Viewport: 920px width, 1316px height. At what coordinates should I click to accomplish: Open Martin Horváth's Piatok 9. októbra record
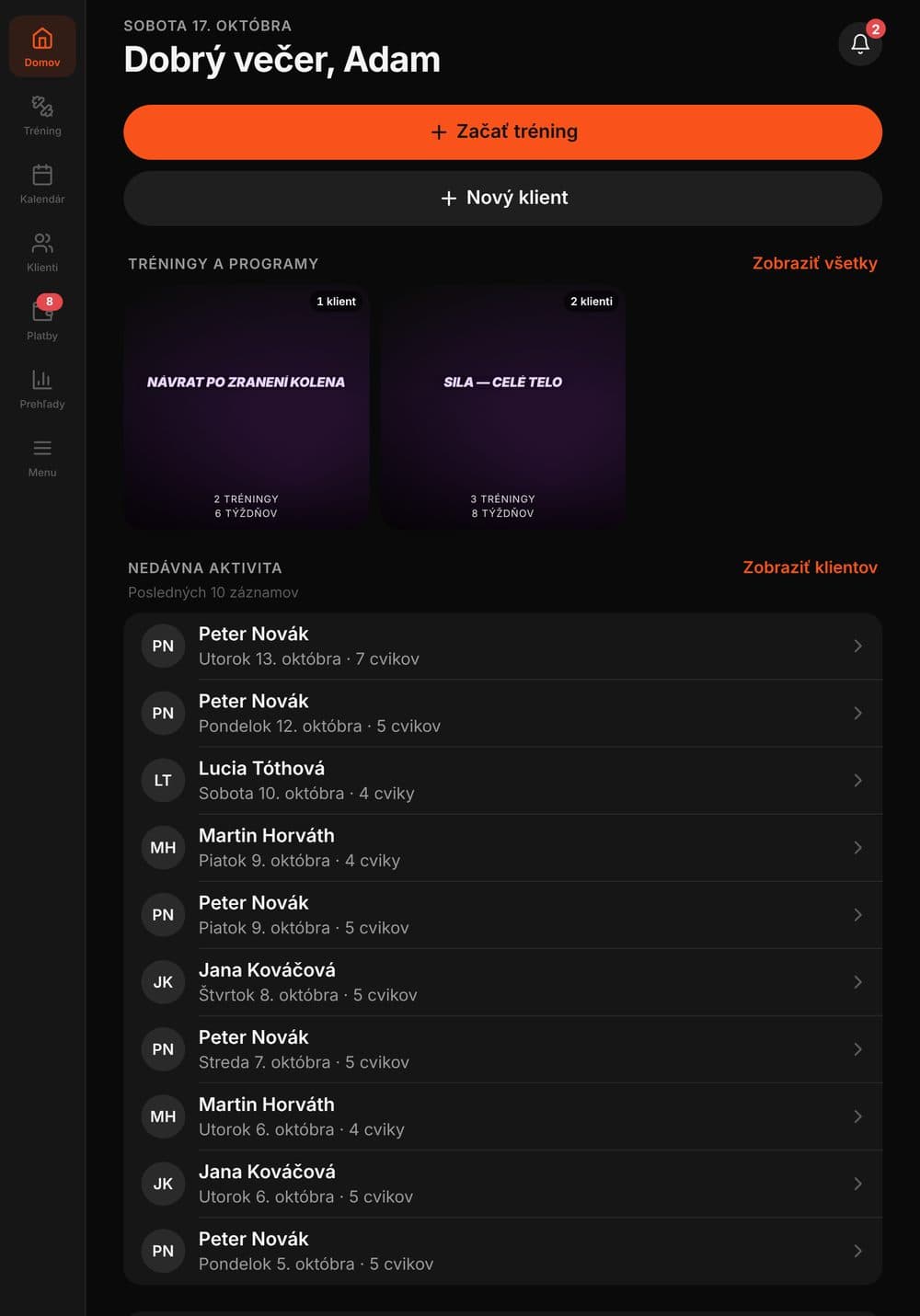[503, 848]
